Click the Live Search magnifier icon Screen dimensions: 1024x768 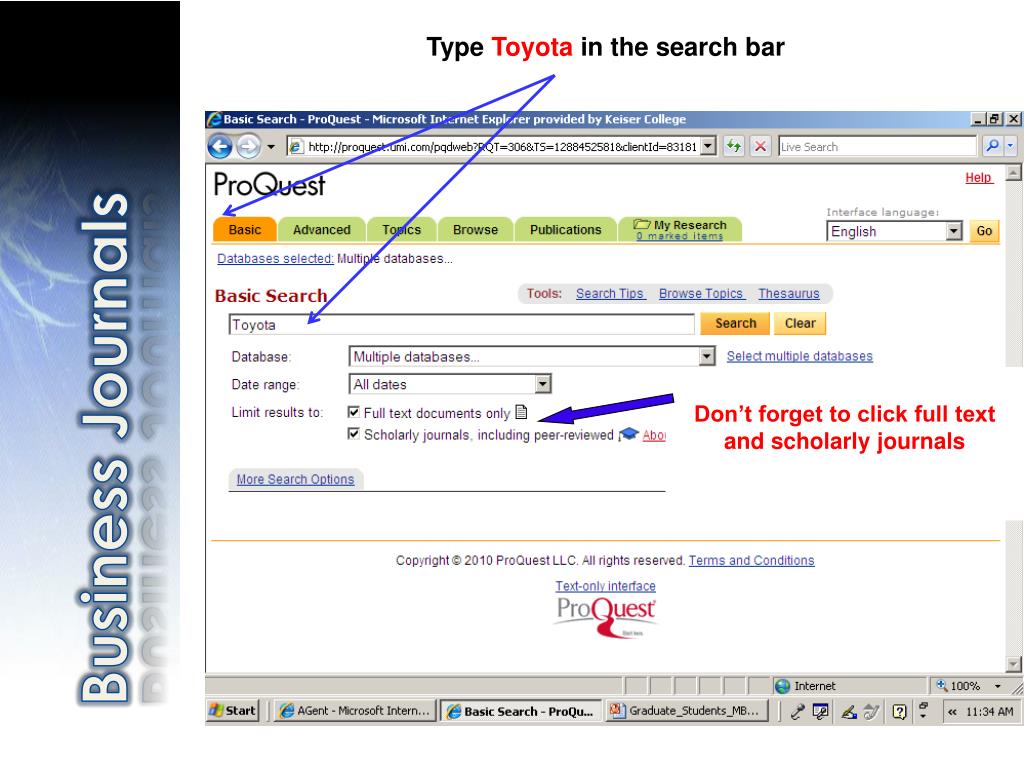click(992, 146)
